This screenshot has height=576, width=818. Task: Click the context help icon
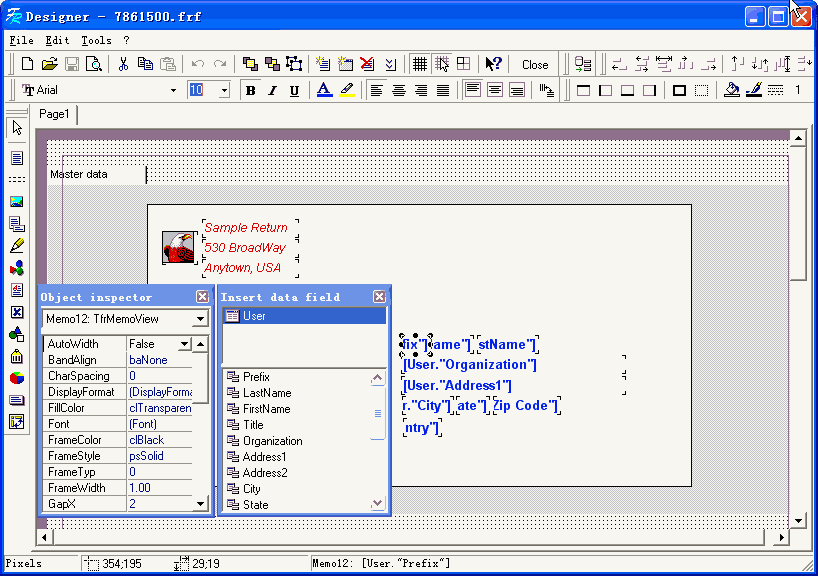click(493, 64)
